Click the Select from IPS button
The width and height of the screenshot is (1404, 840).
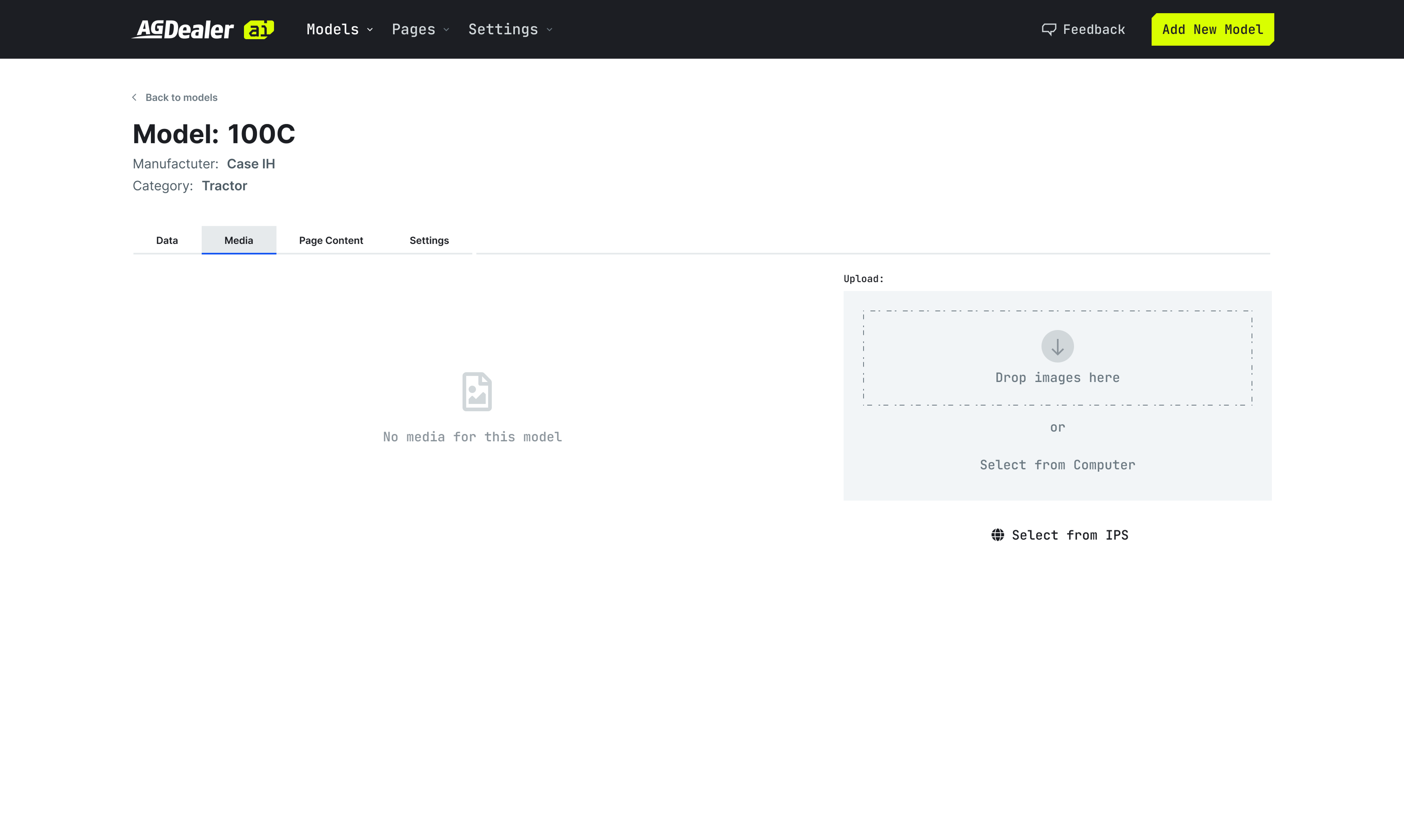click(1069, 535)
